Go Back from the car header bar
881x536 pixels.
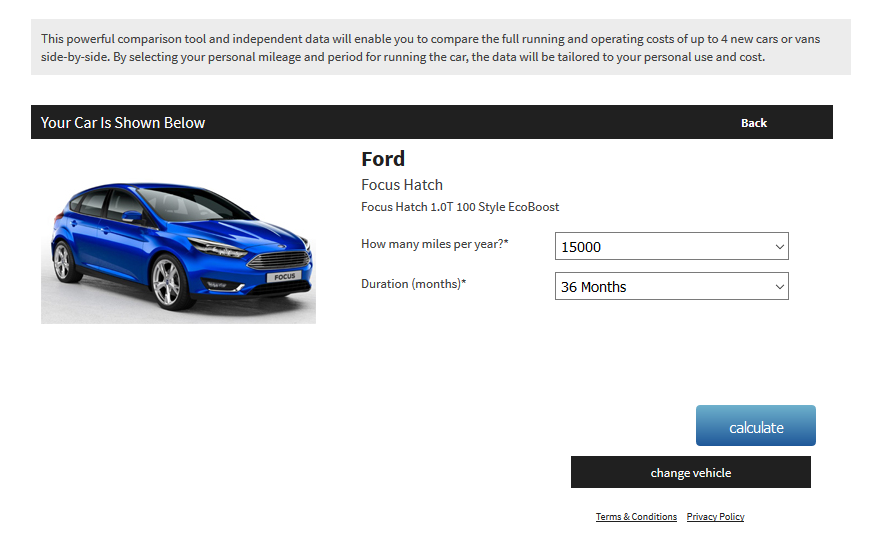point(753,123)
